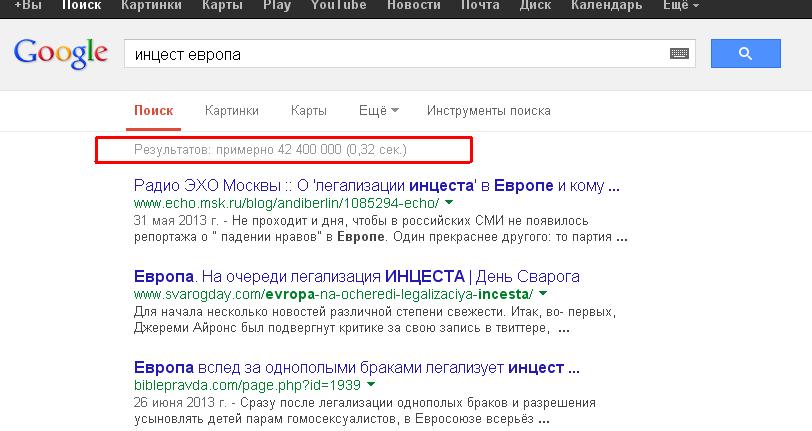Open the Ещё dropdown under search box

click(379, 111)
